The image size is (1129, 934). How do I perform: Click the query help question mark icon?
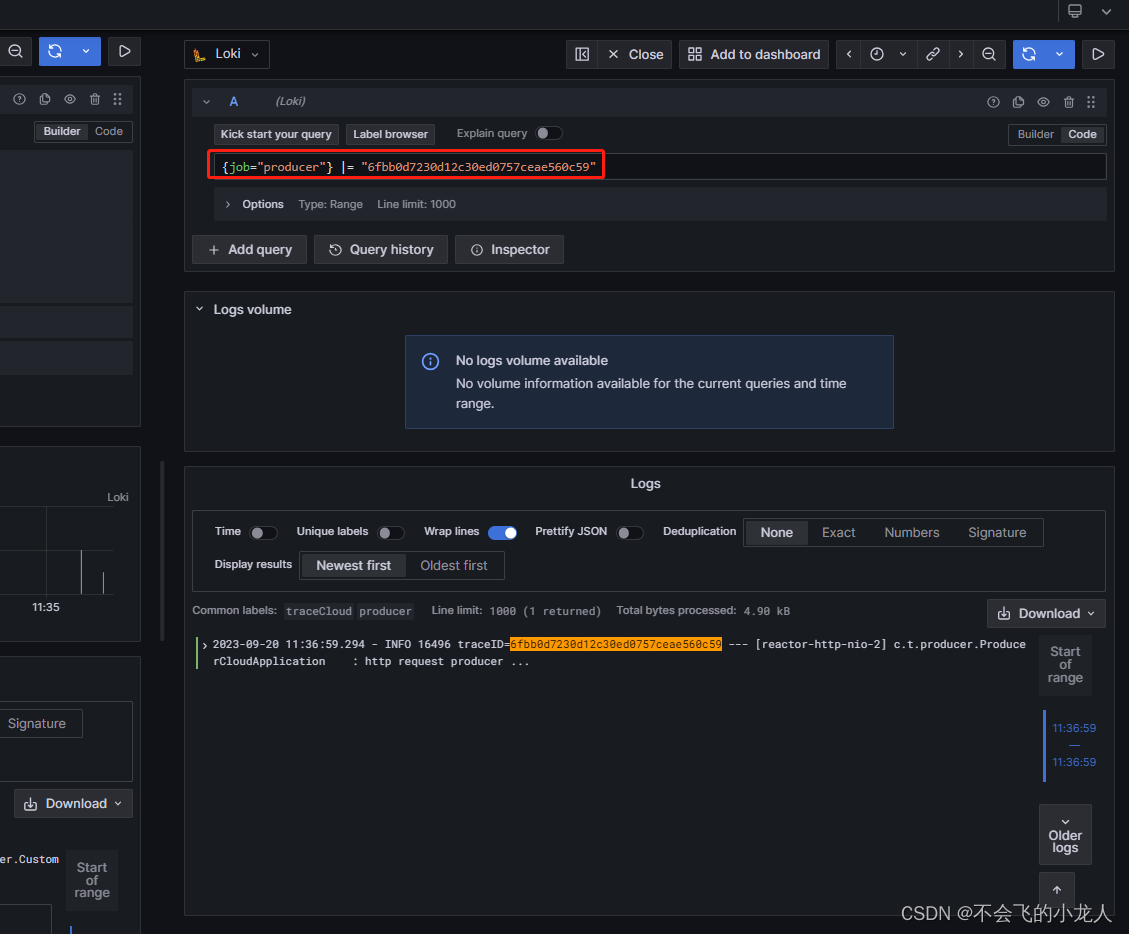click(993, 102)
